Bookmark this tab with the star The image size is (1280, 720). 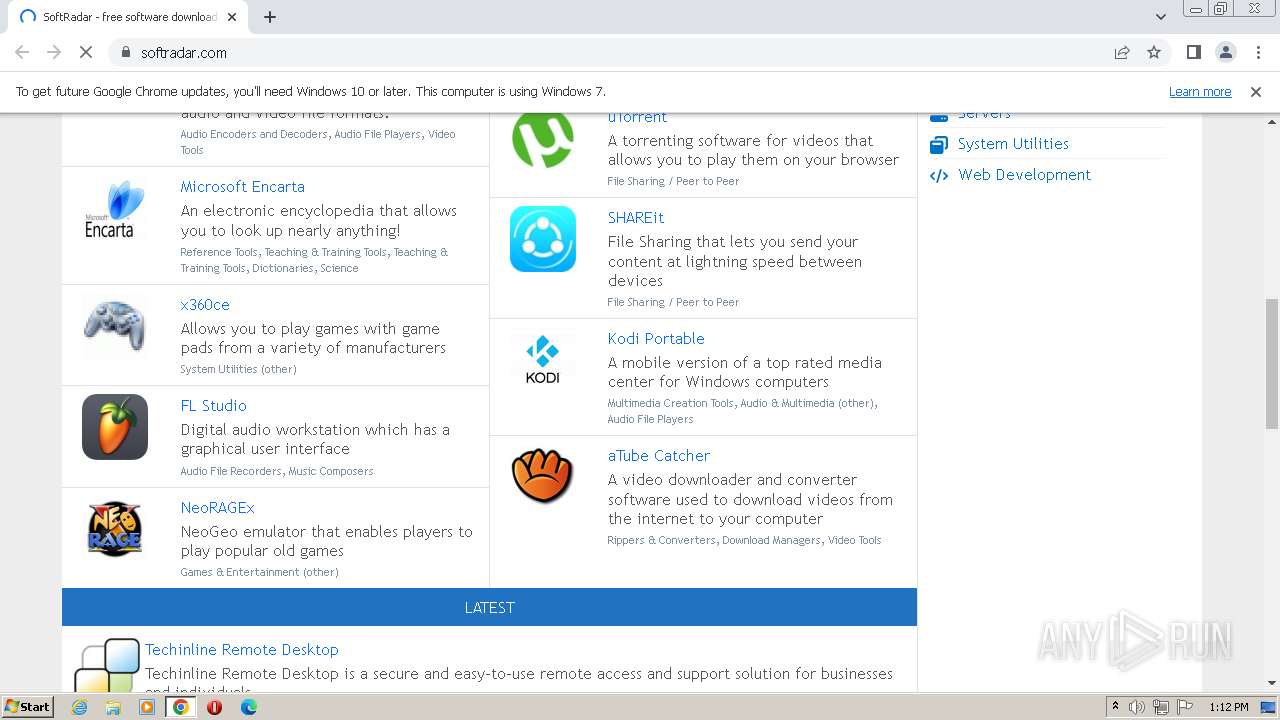[1154, 52]
